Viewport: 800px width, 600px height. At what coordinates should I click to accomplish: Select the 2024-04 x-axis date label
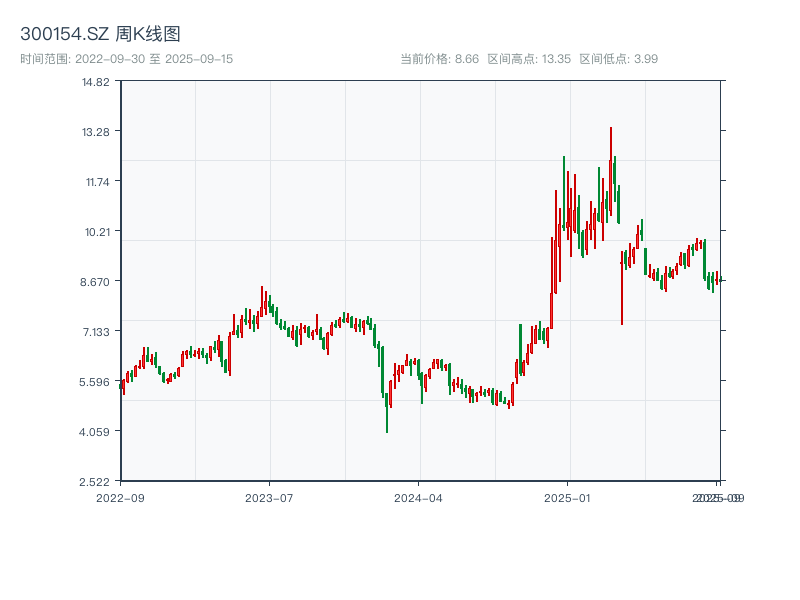click(x=419, y=497)
